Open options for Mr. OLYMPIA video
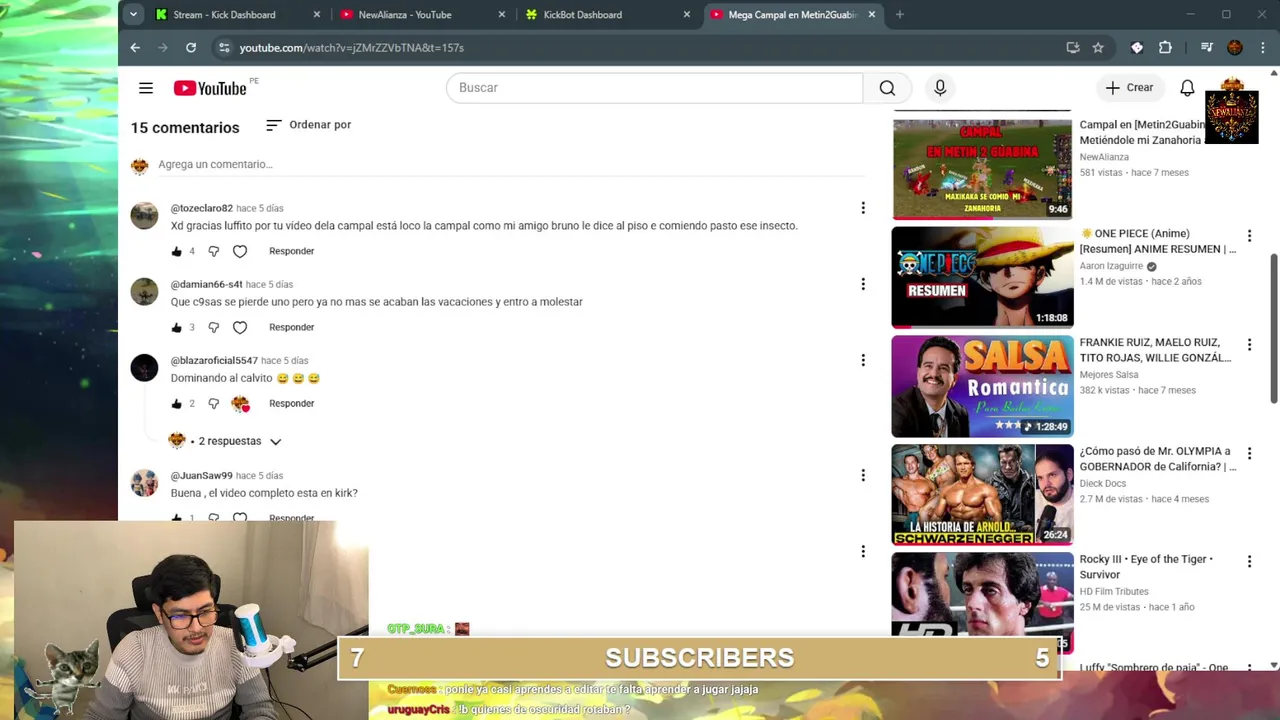Image resolution: width=1280 pixels, height=720 pixels. pos(1249,454)
